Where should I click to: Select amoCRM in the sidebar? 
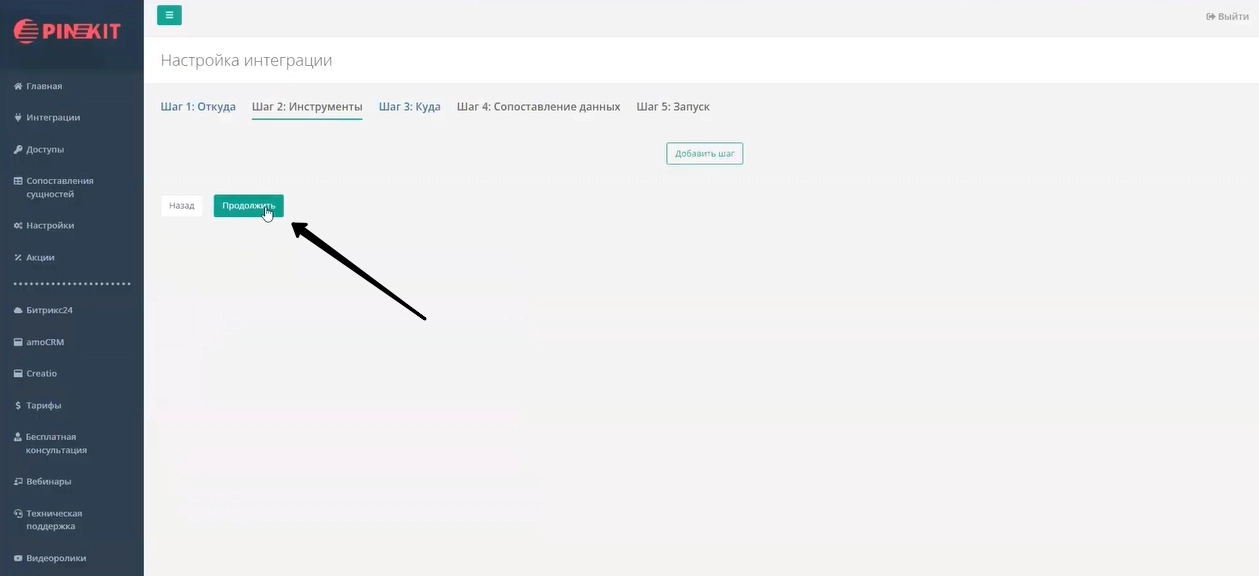(45, 342)
